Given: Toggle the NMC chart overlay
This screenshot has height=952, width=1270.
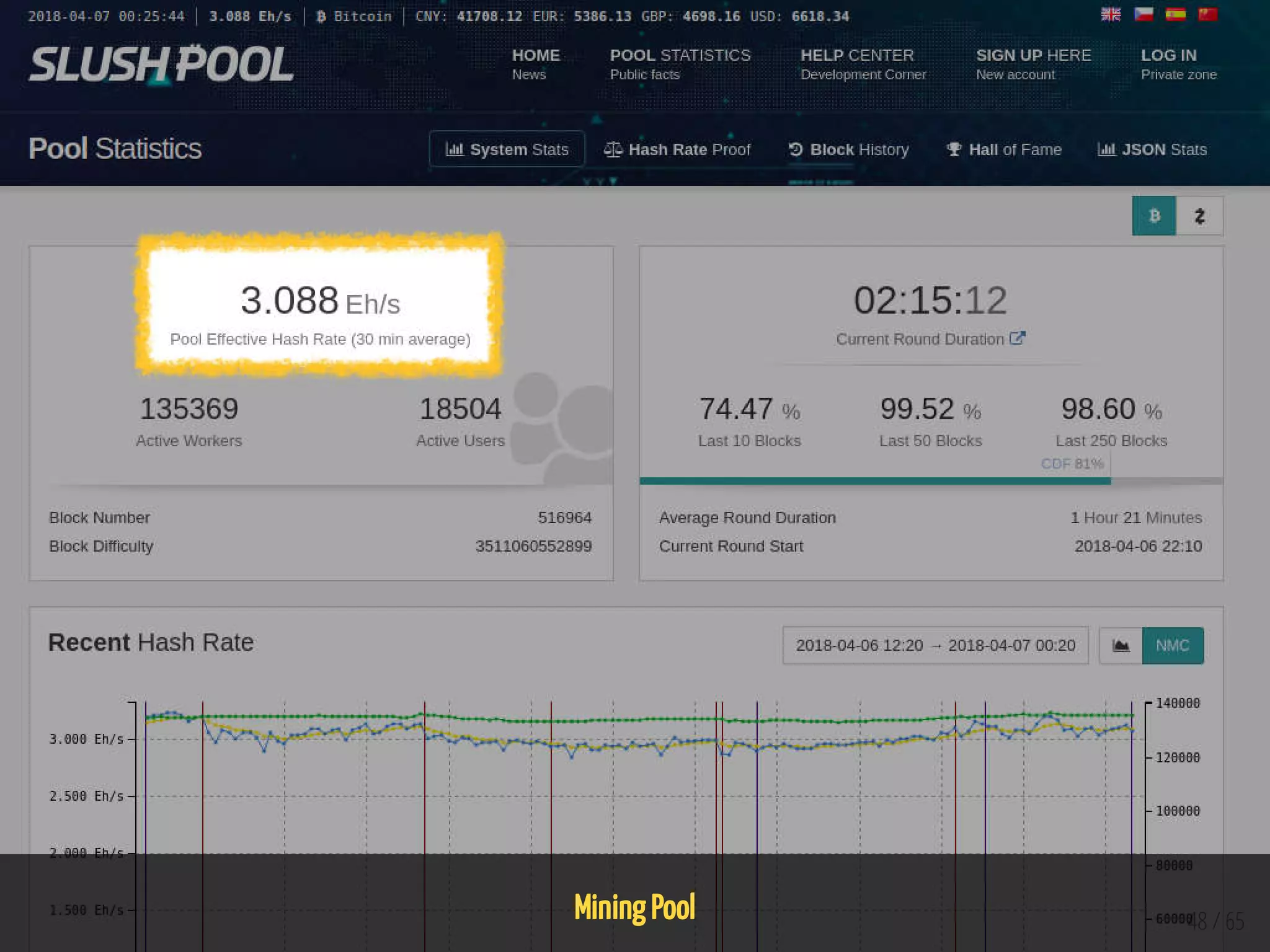Looking at the screenshot, I should point(1172,646).
